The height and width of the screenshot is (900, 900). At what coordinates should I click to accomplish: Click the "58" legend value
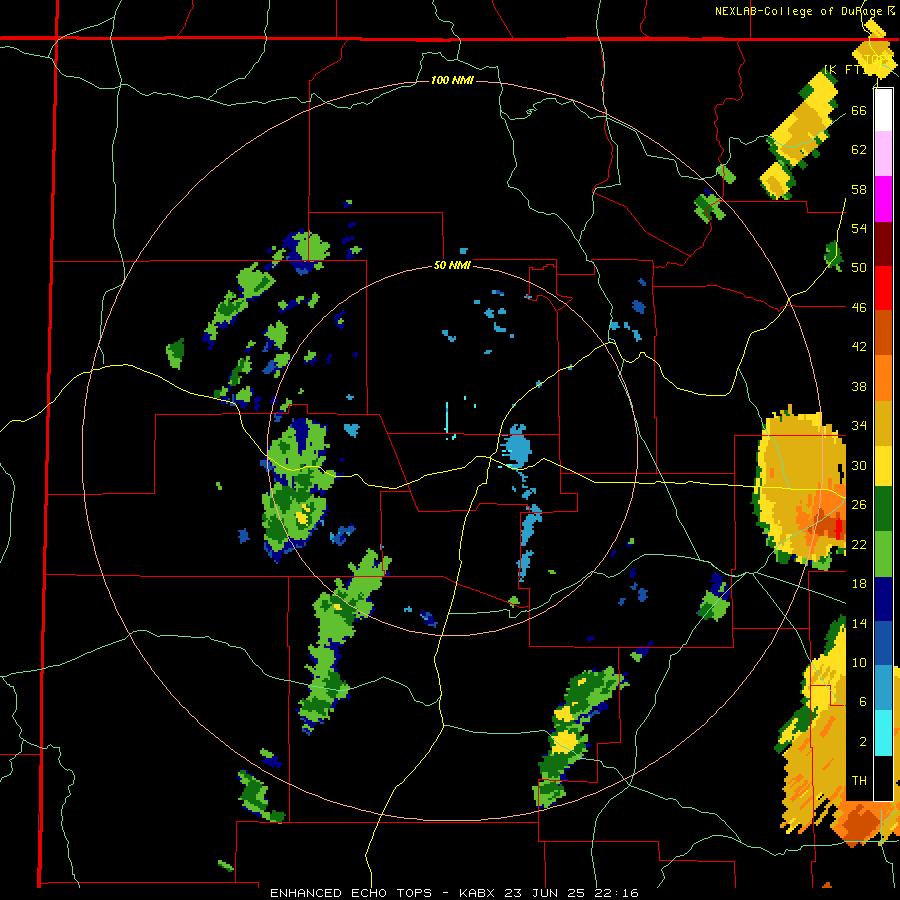click(859, 189)
